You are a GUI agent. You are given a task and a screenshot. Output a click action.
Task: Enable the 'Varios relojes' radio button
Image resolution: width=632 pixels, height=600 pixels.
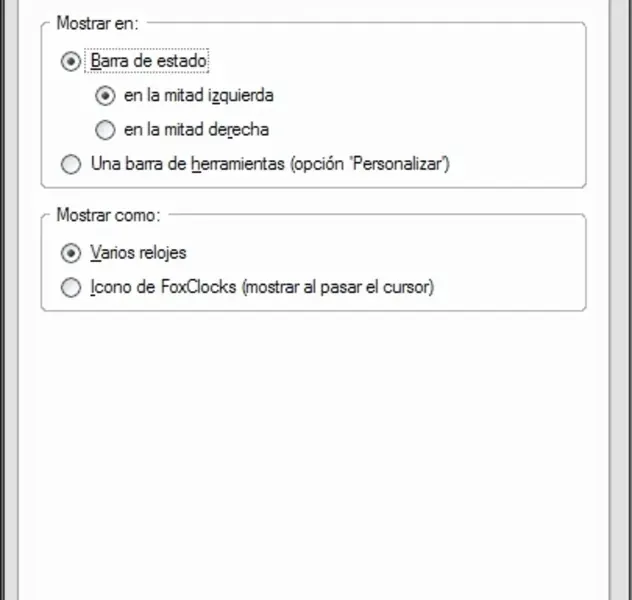[x=70, y=252]
